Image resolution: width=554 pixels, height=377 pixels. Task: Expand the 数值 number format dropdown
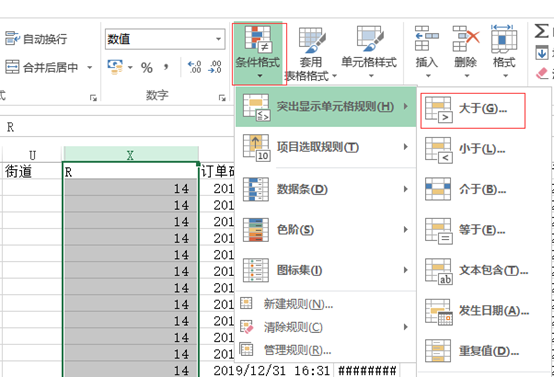(219, 39)
